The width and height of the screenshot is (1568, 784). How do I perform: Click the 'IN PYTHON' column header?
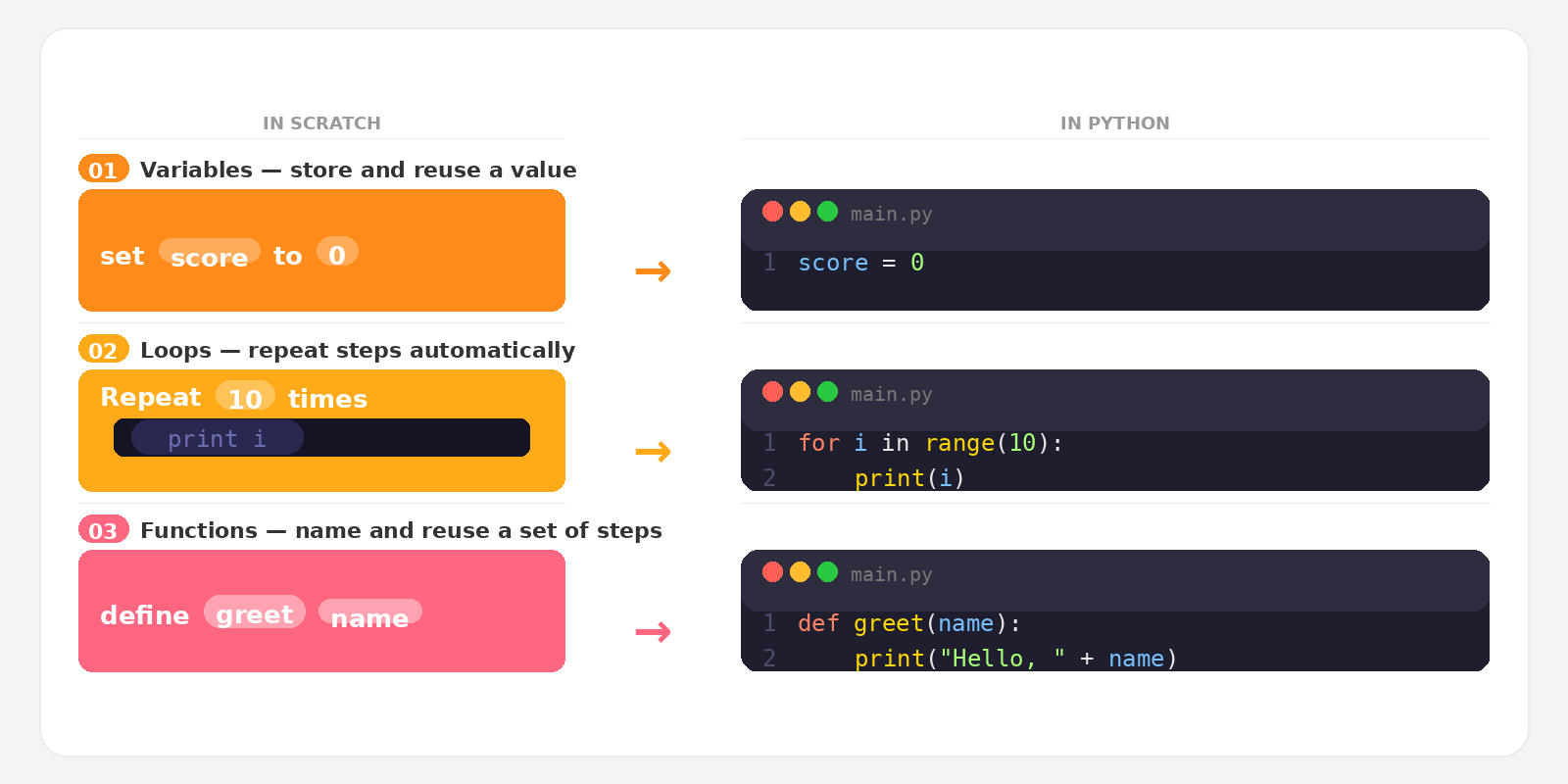point(1115,123)
